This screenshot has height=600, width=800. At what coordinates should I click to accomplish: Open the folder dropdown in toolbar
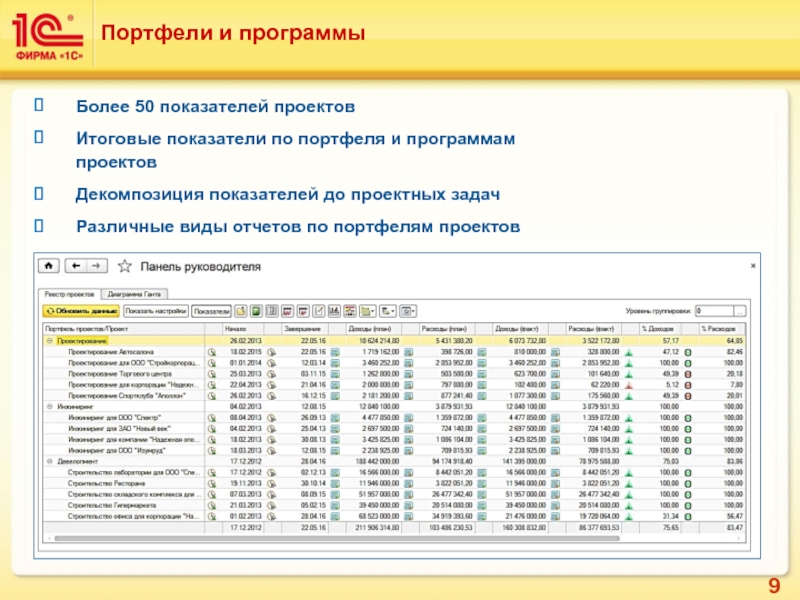(367, 311)
